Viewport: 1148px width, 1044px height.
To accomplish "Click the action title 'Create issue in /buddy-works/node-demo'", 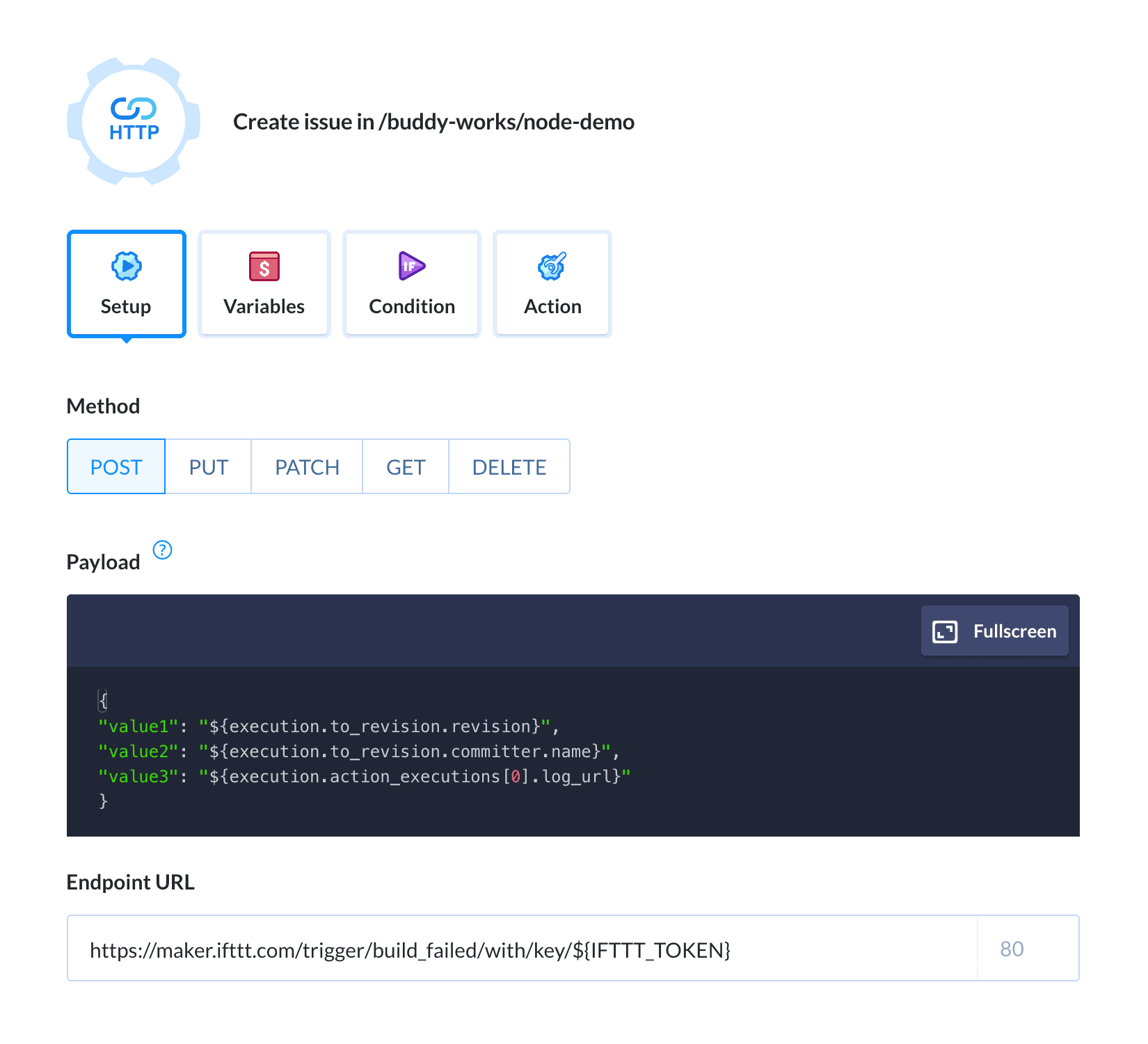I will 433,122.
